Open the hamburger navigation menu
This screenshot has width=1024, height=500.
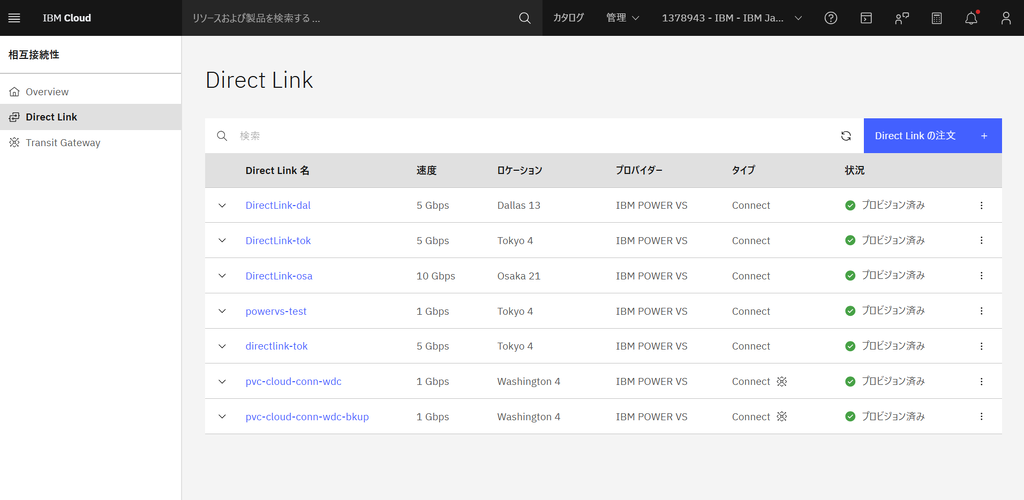14,18
